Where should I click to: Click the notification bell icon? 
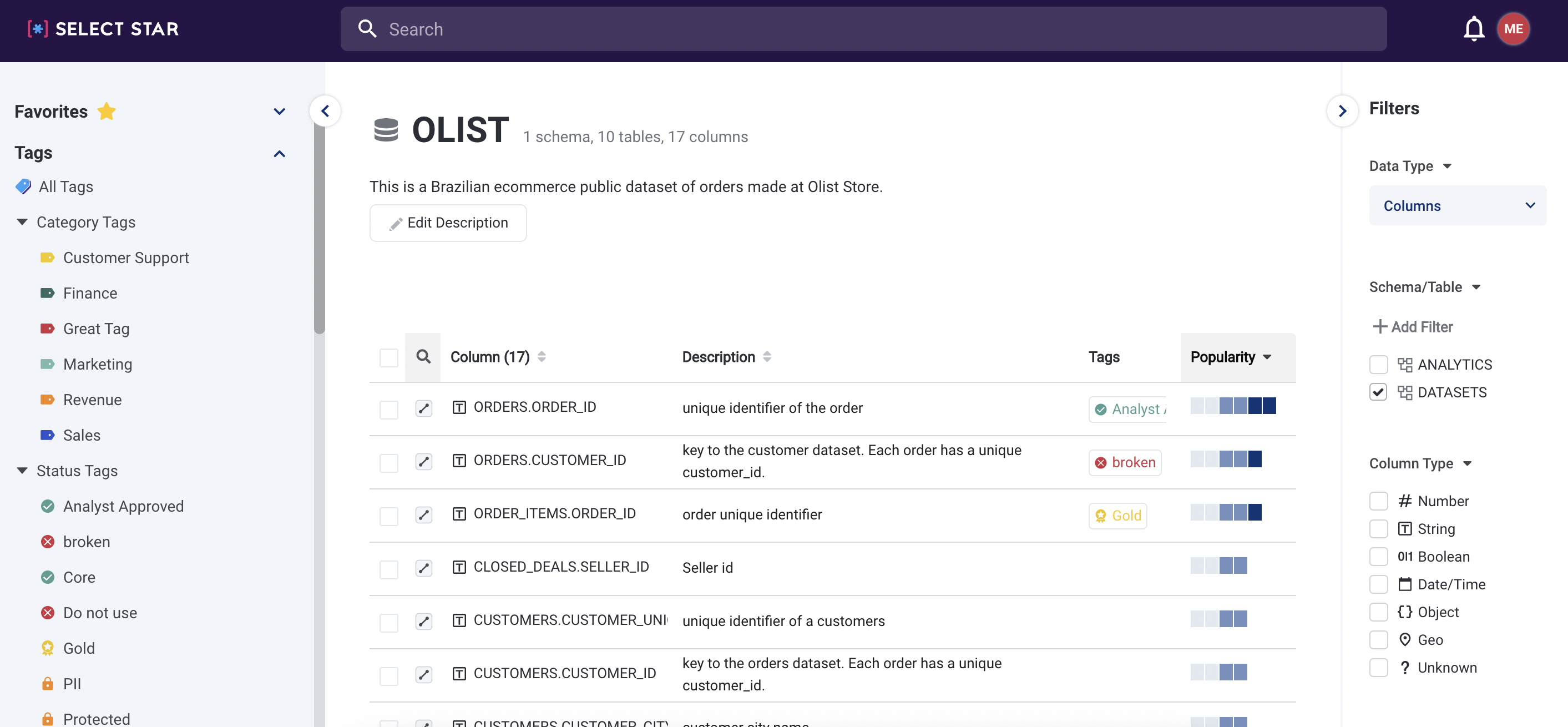point(1473,29)
